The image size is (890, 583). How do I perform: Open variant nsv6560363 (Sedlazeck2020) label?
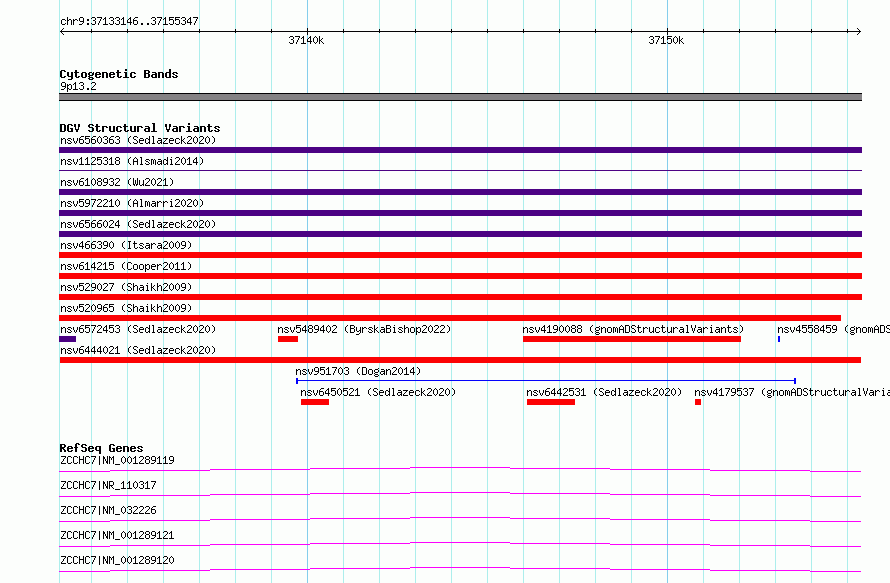click(138, 140)
